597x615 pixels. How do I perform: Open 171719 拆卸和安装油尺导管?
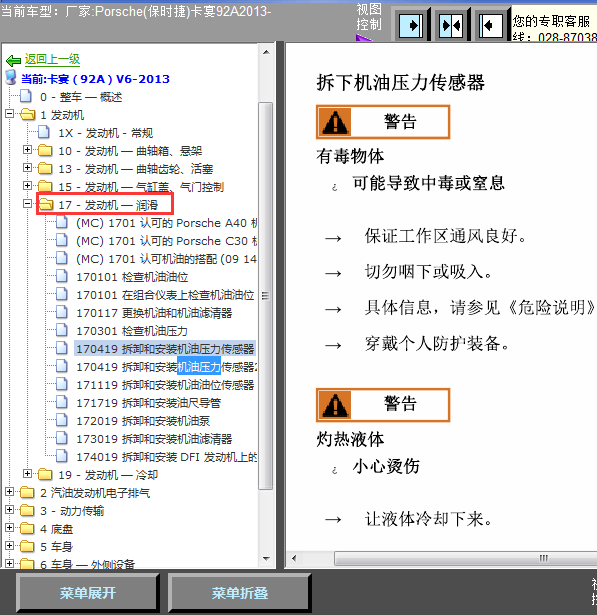click(x=149, y=403)
